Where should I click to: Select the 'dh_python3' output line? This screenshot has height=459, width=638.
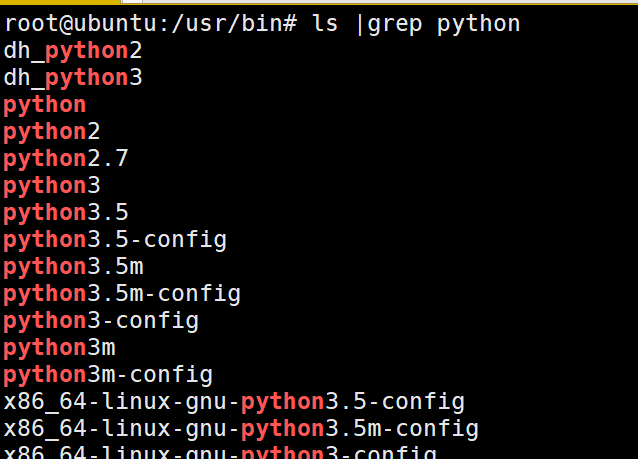73,78
